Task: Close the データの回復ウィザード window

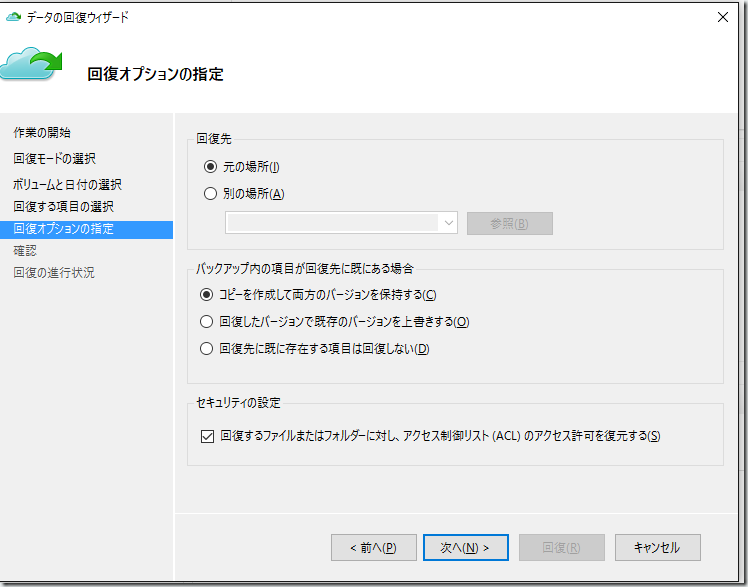Action: tap(723, 17)
